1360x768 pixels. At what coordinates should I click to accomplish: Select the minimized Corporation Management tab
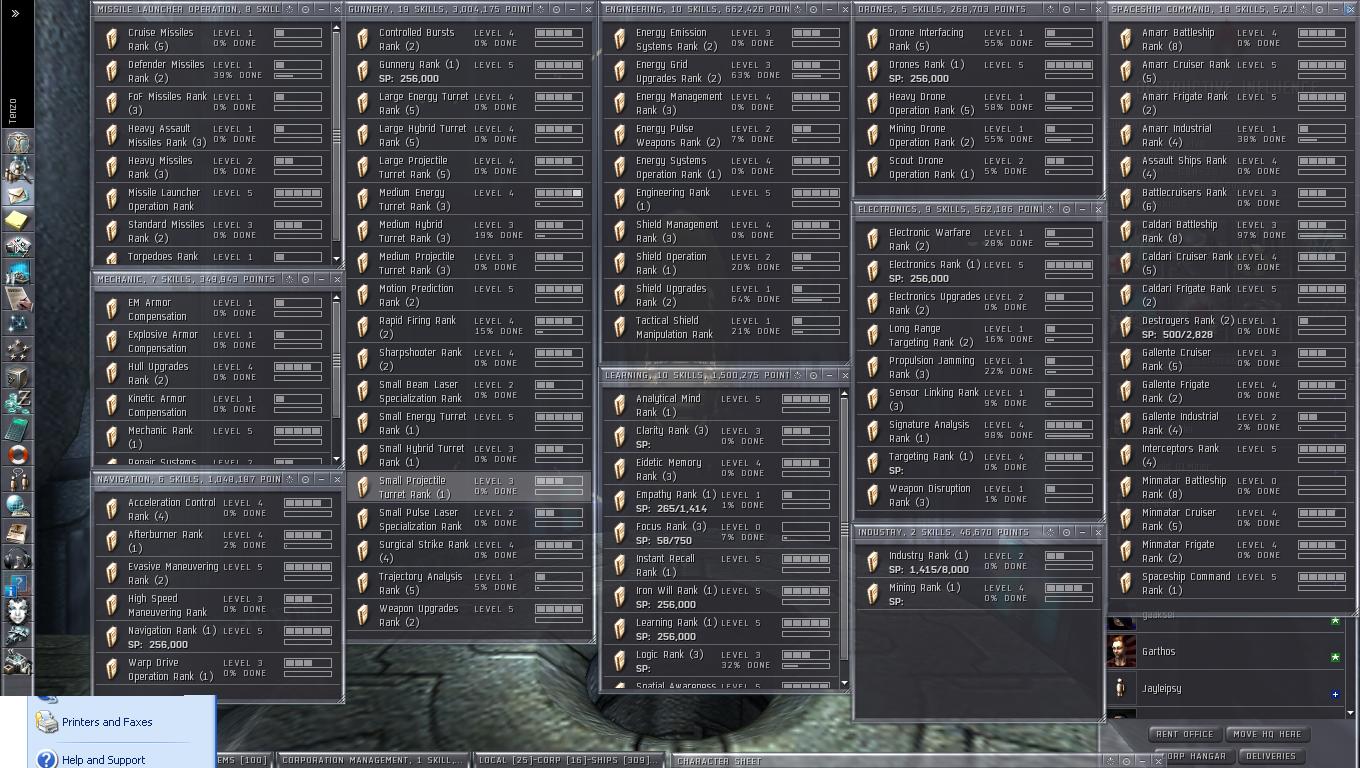pyautogui.click(x=370, y=760)
